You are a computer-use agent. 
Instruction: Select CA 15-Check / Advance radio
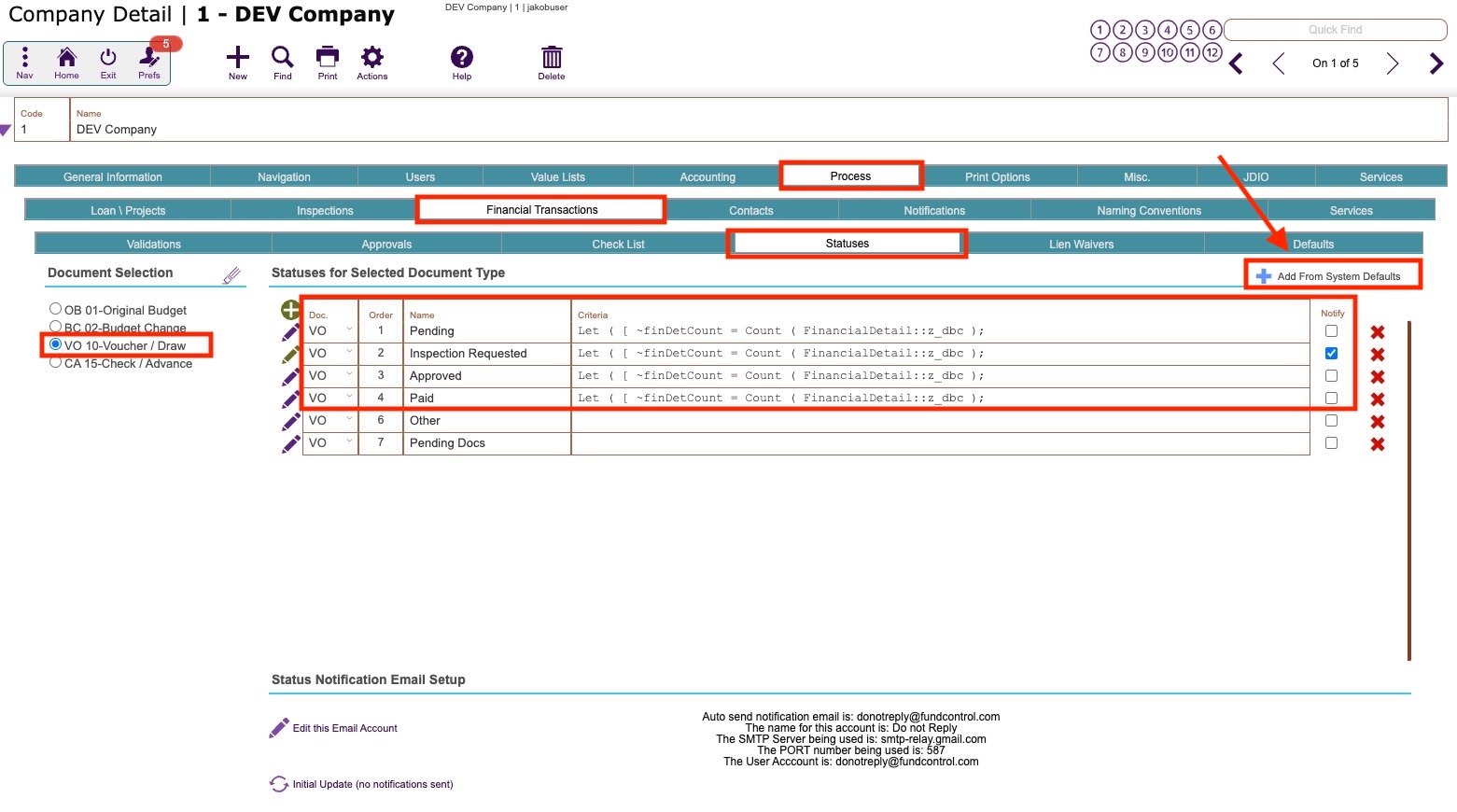coord(55,362)
